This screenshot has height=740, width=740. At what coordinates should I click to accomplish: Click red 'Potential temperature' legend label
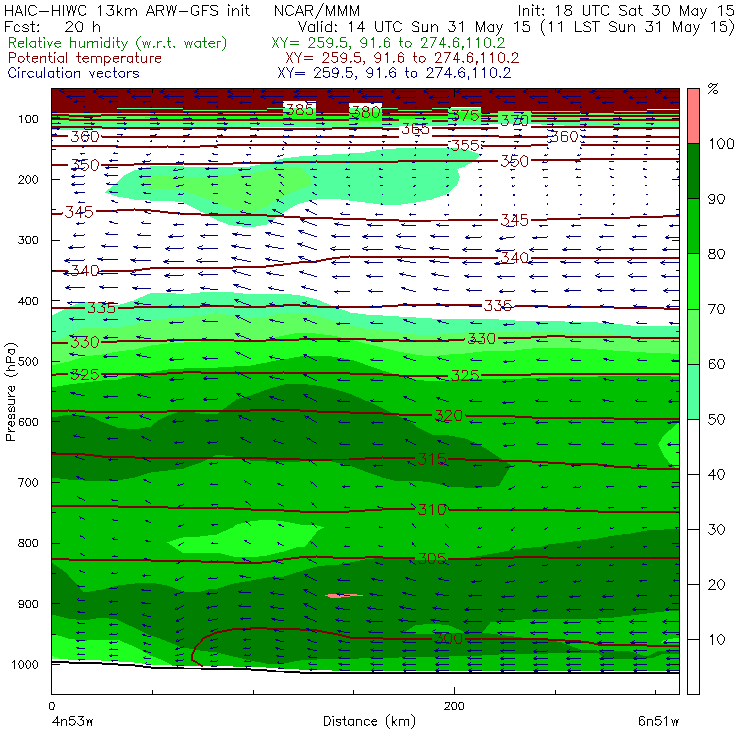tap(85, 58)
